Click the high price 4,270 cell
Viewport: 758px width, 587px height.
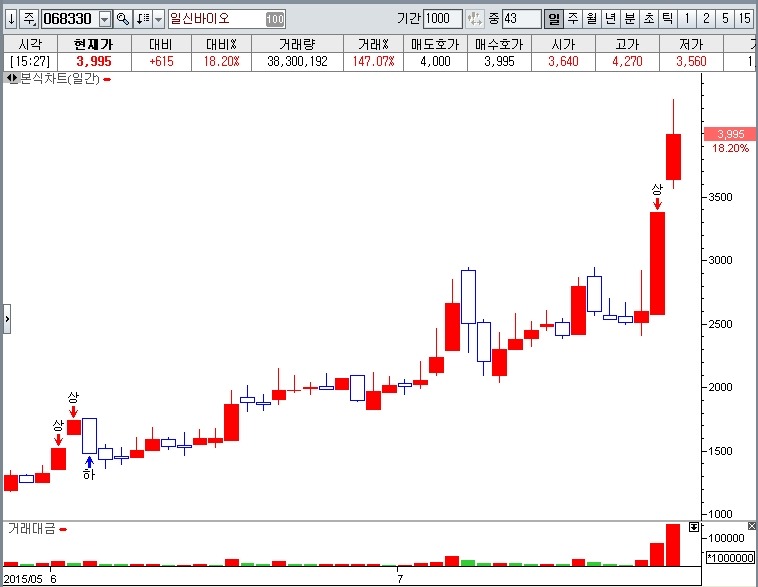[627, 61]
